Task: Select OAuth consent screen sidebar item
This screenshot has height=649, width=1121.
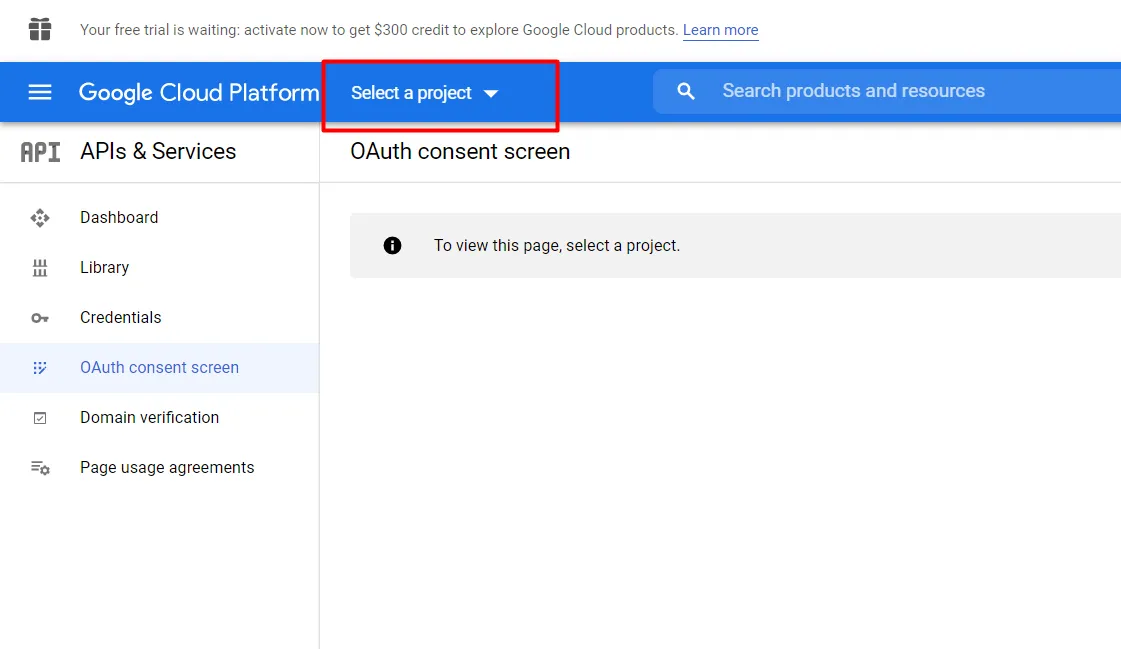Action: coord(159,367)
